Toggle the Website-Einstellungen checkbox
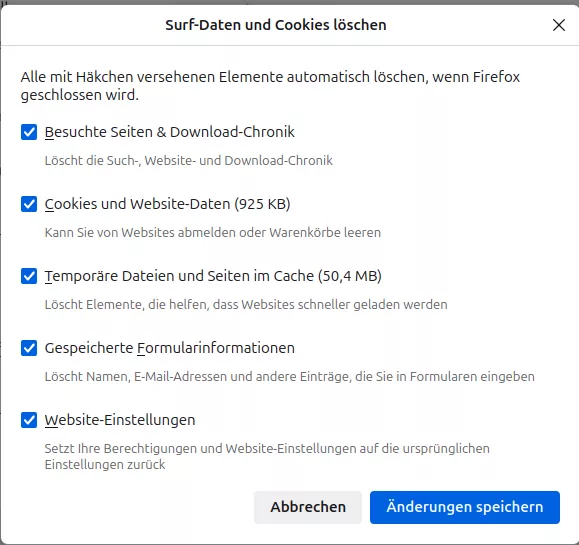This screenshot has width=579, height=545. 29,420
